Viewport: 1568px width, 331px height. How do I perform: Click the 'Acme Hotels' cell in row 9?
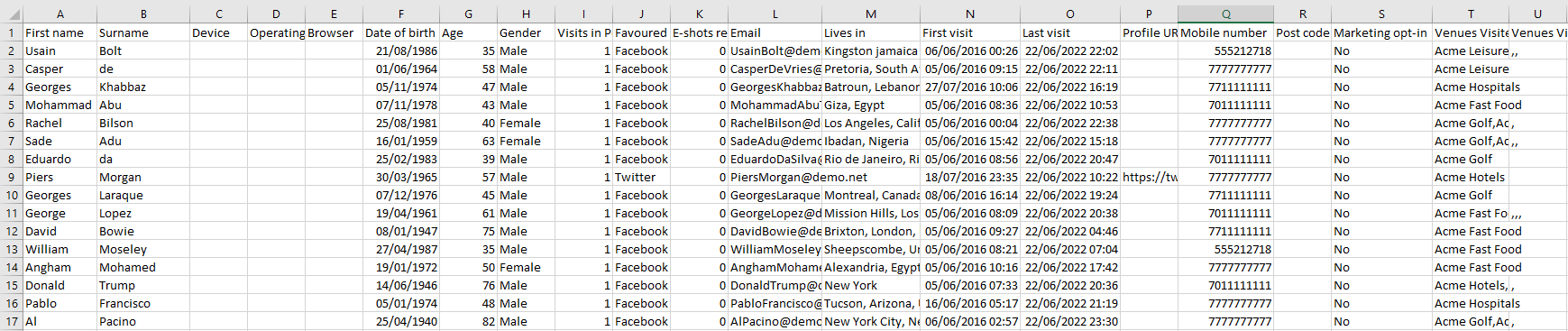tap(1471, 177)
